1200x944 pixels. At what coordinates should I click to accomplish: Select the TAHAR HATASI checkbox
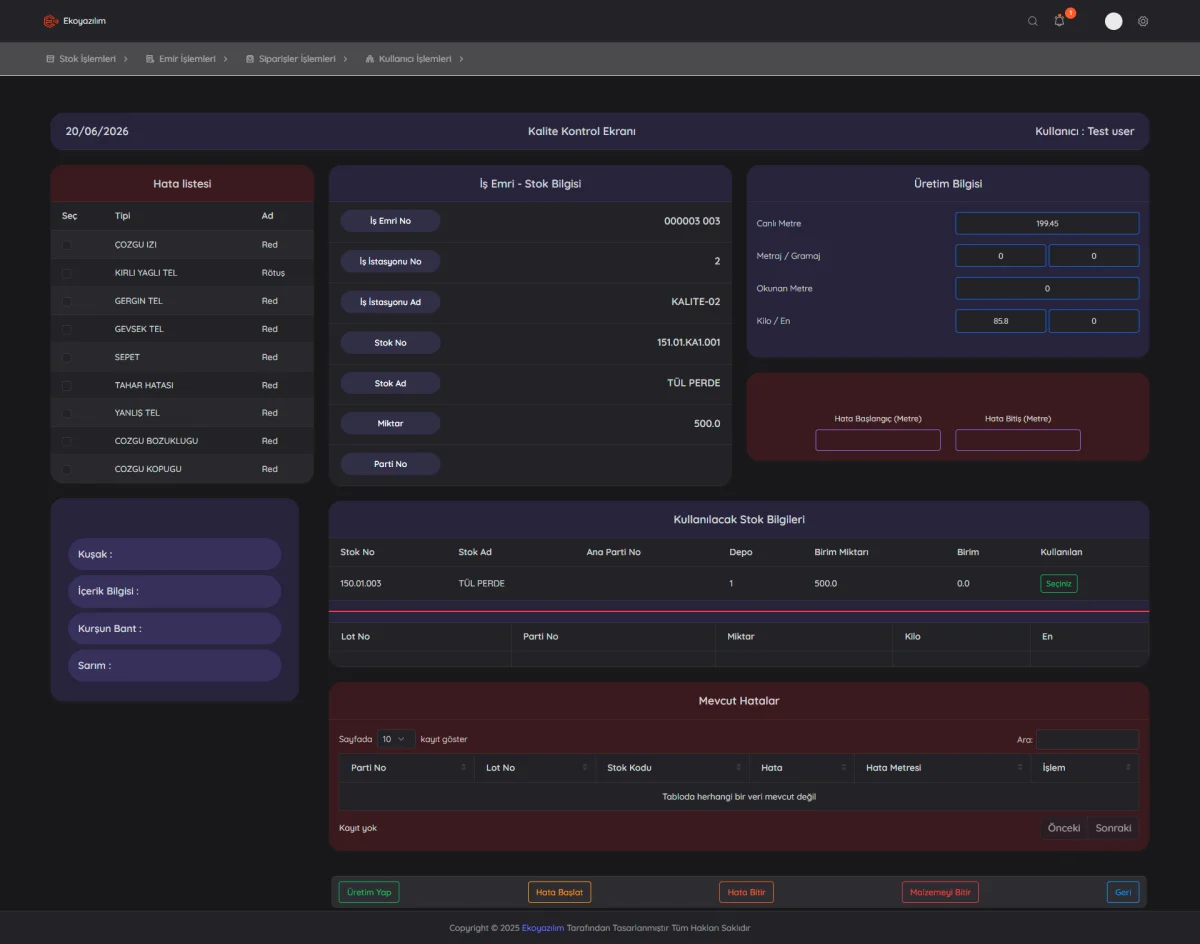click(x=67, y=385)
